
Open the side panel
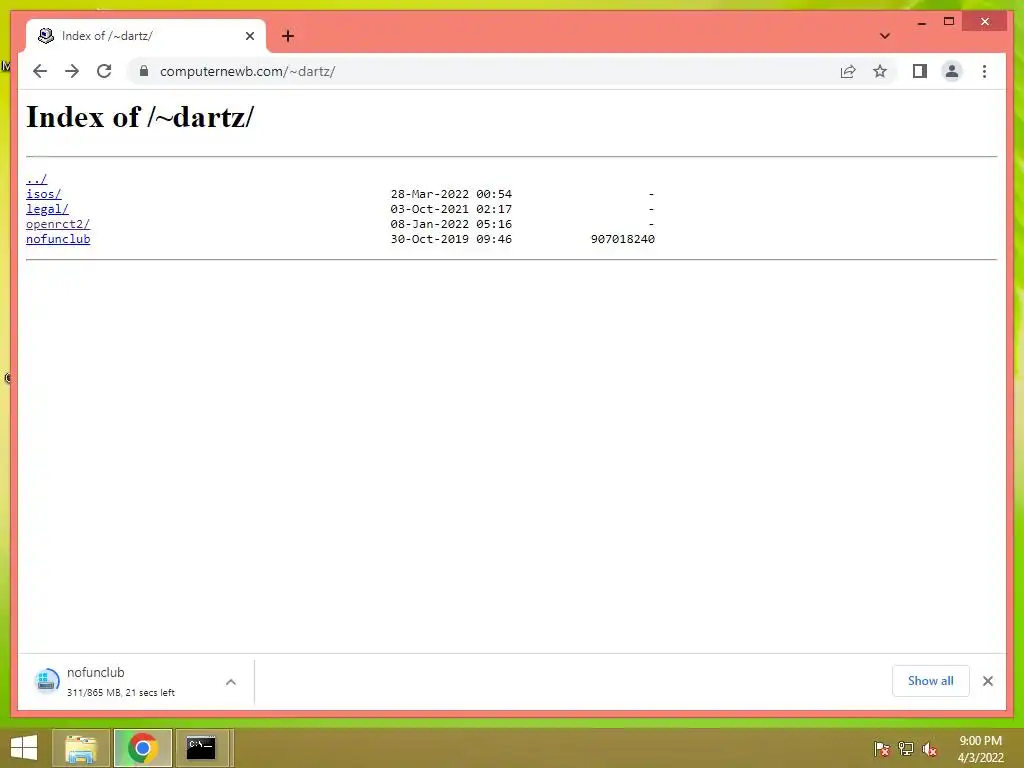[x=920, y=71]
